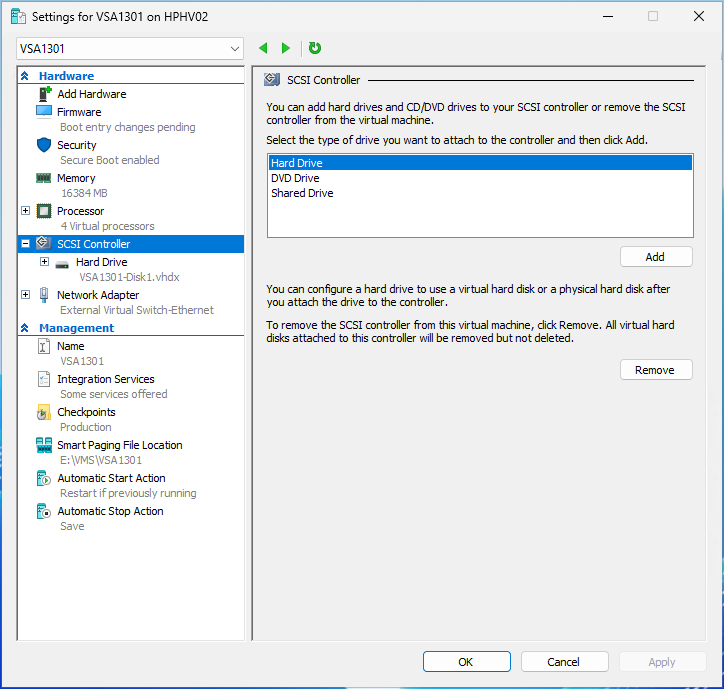Click the Memory chip icon

[44, 178]
